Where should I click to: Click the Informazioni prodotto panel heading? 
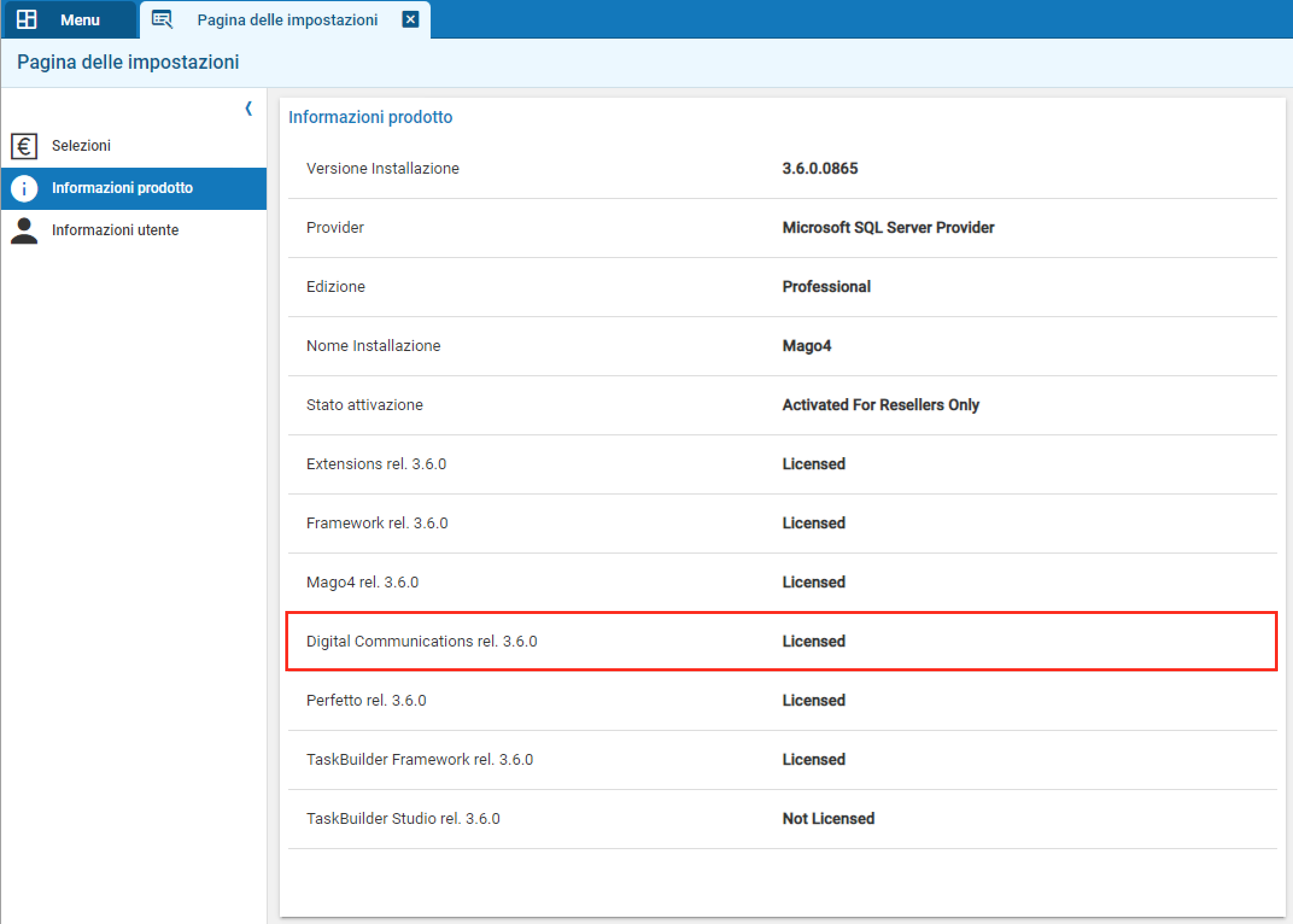[370, 117]
